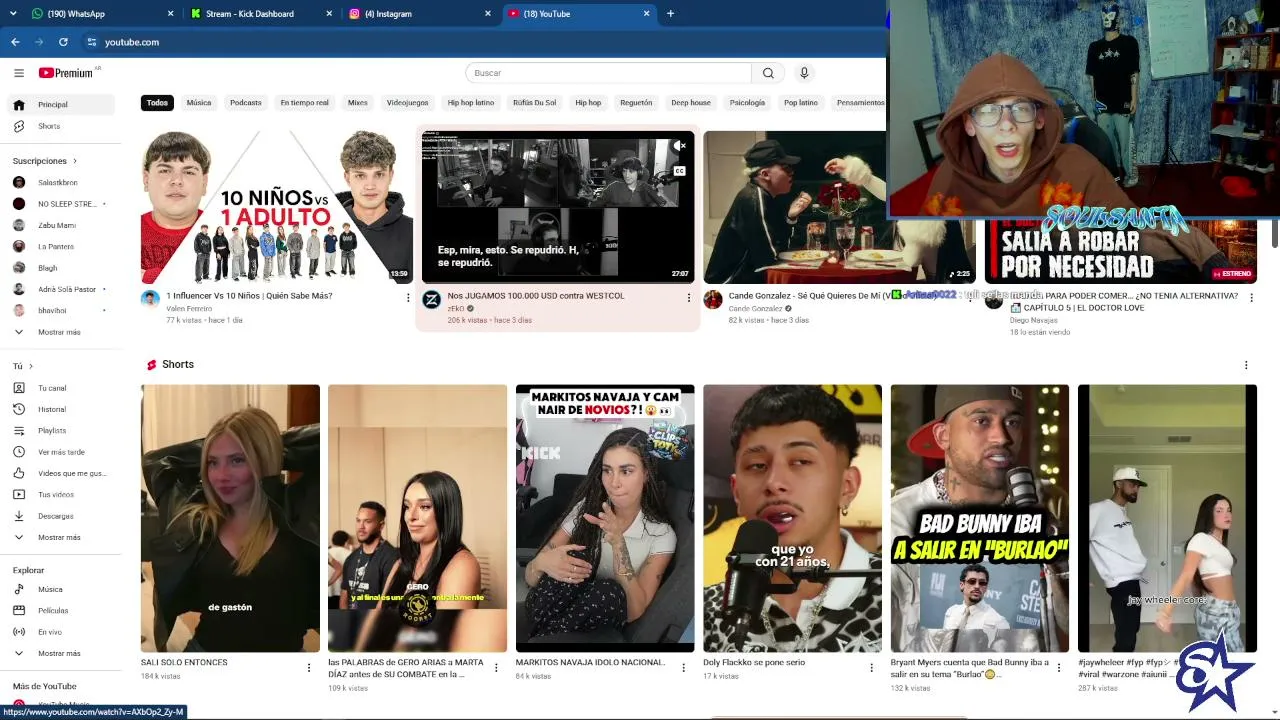Open Descargas in the sidebar
The image size is (1280, 720).
(x=61, y=516)
